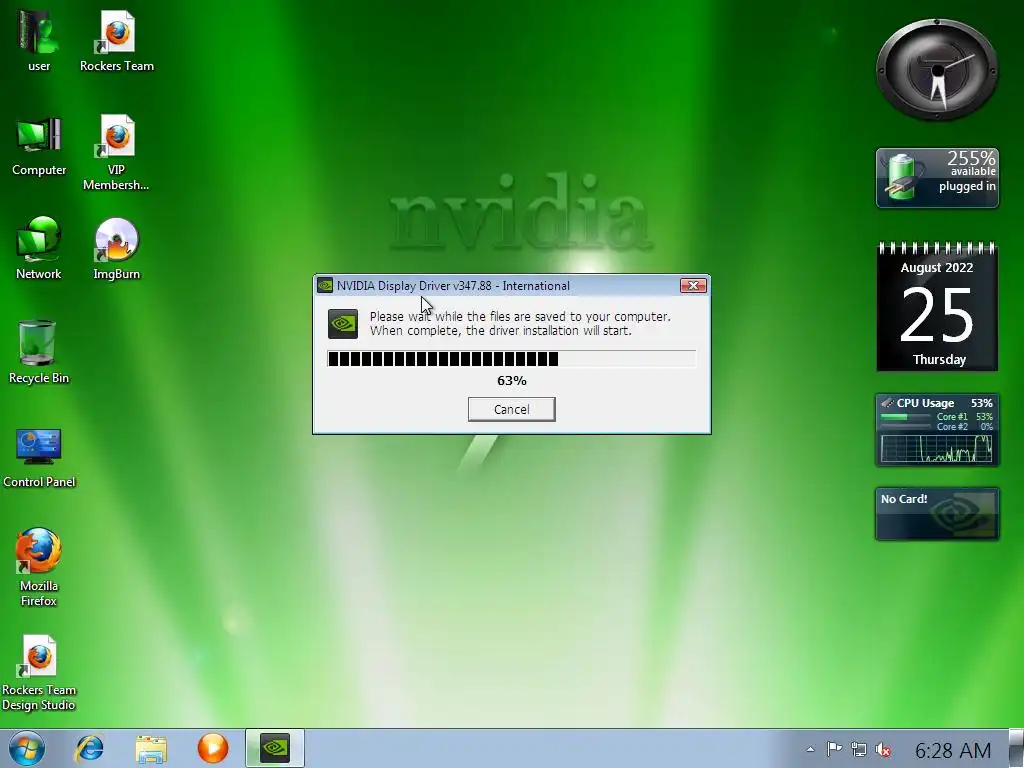Close the NVIDIA Display Driver dialog
Viewport: 1024px width, 768px height.
693,285
